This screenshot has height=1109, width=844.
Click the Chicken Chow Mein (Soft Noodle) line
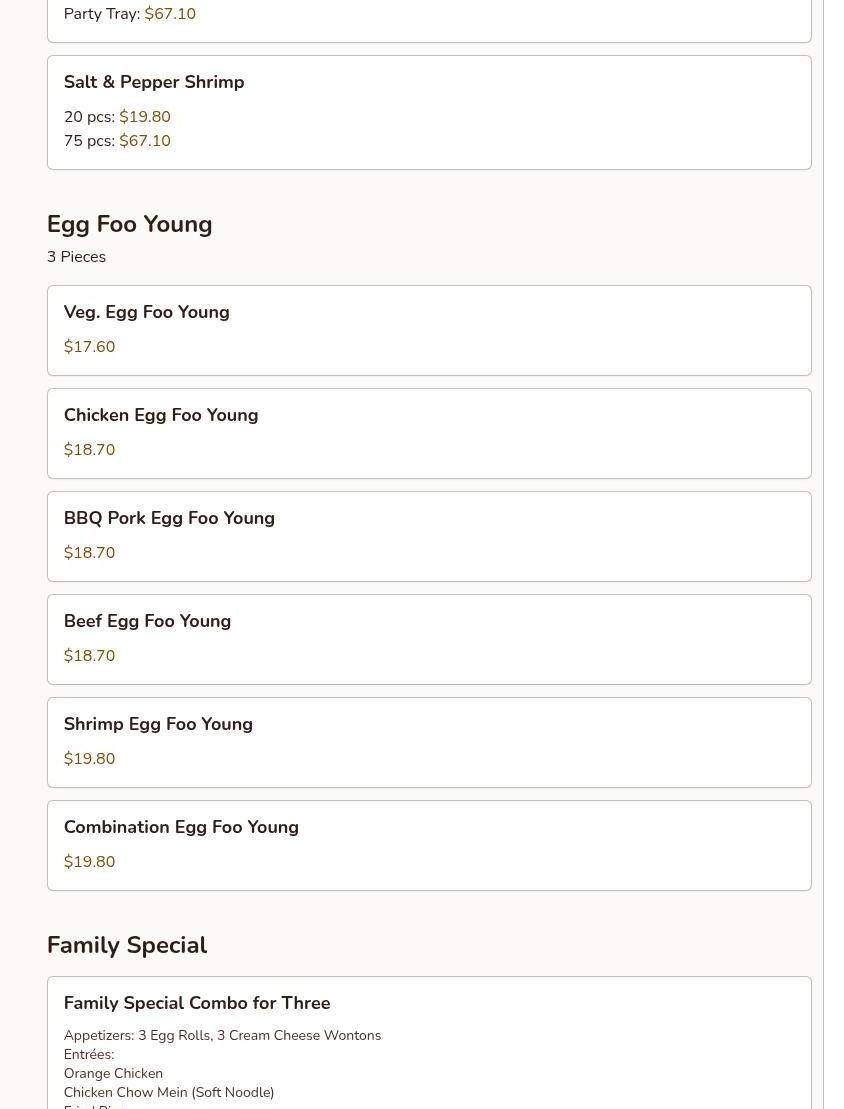click(x=168, y=1092)
